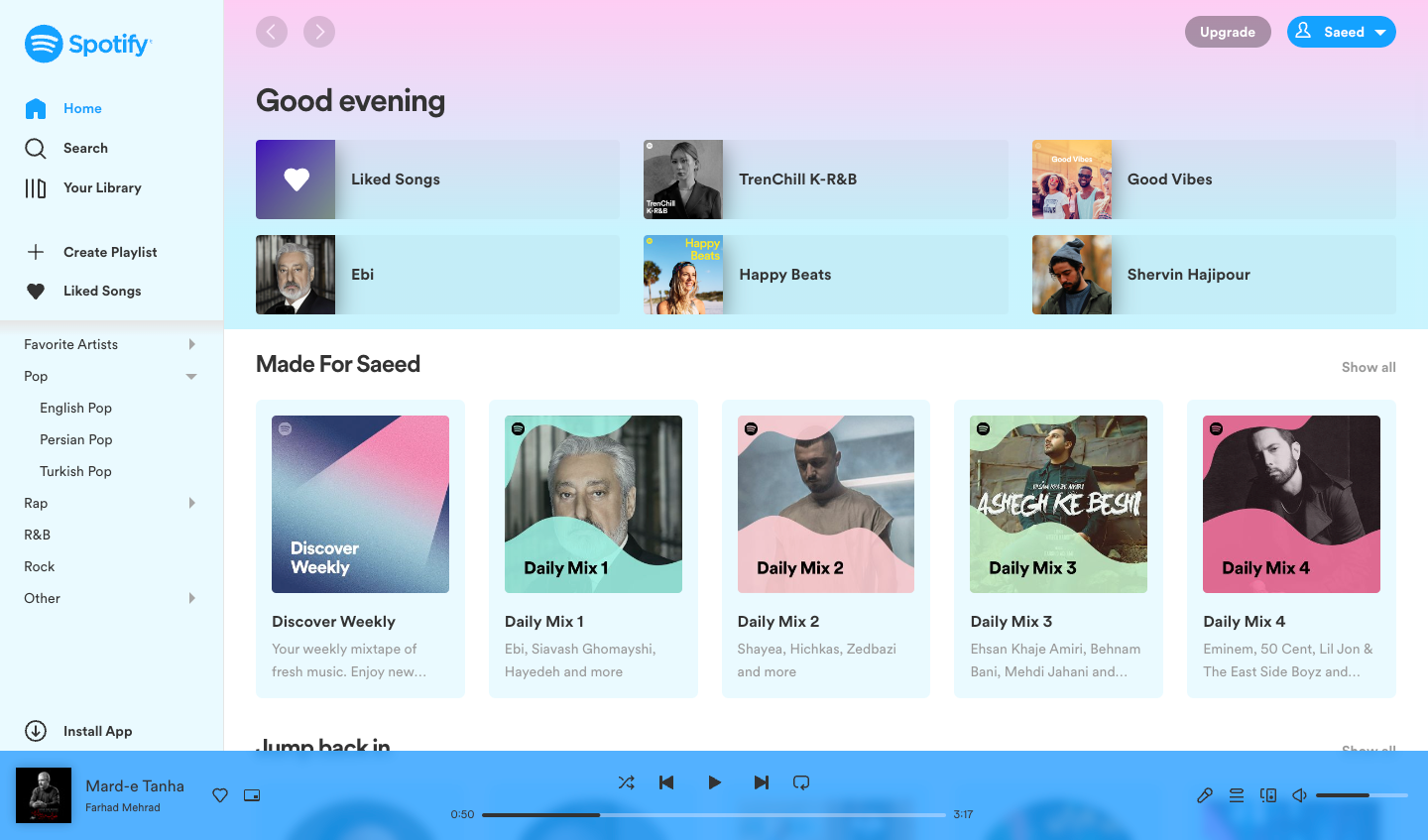The height and width of the screenshot is (840, 1428).
Task: Open the play queue
Action: tap(1237, 795)
